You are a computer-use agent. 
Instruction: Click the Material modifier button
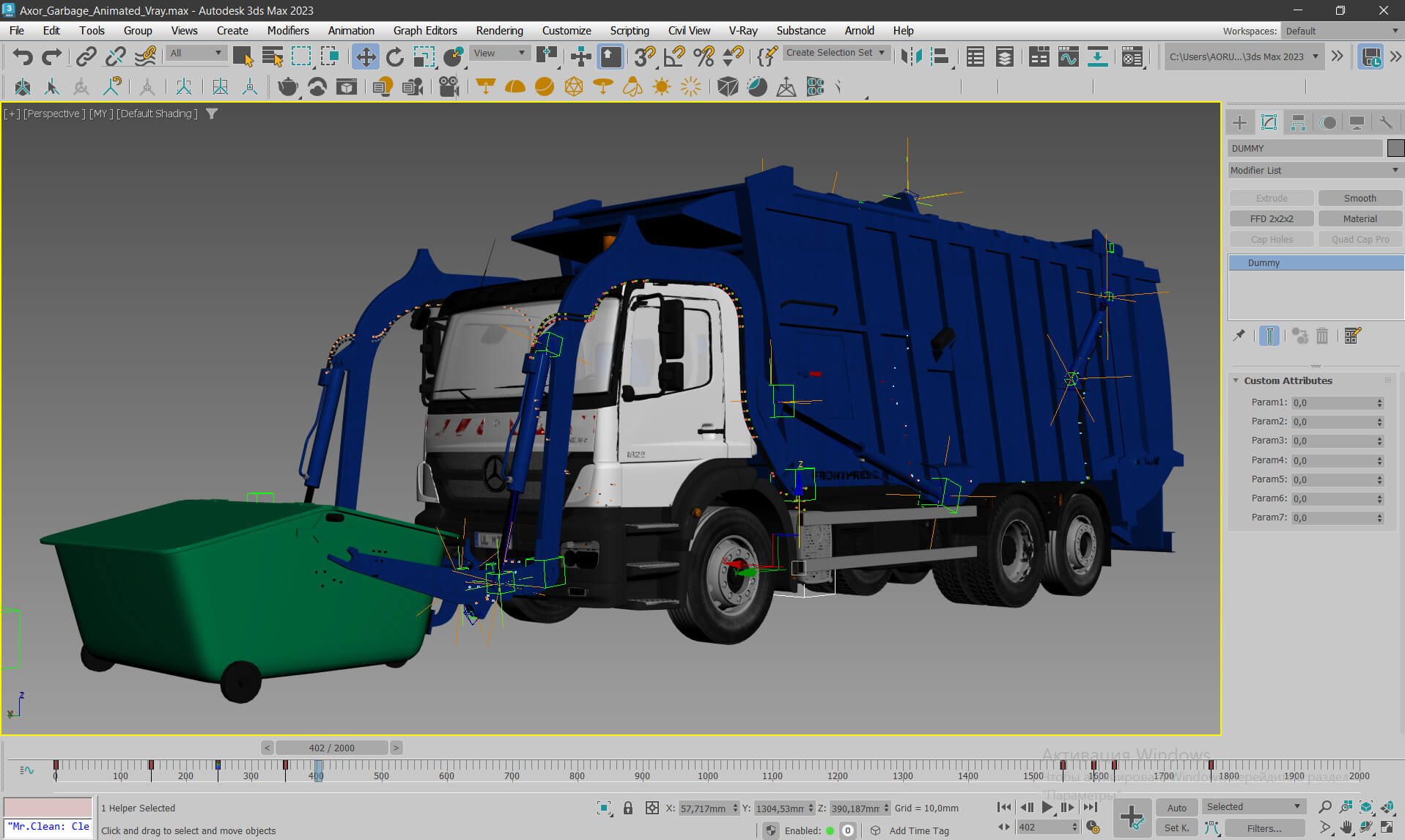click(1360, 218)
